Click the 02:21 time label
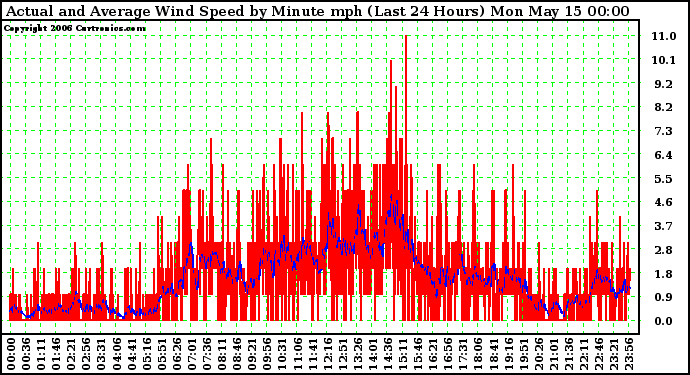Viewport: 690px width, 375px height. (x=71, y=354)
